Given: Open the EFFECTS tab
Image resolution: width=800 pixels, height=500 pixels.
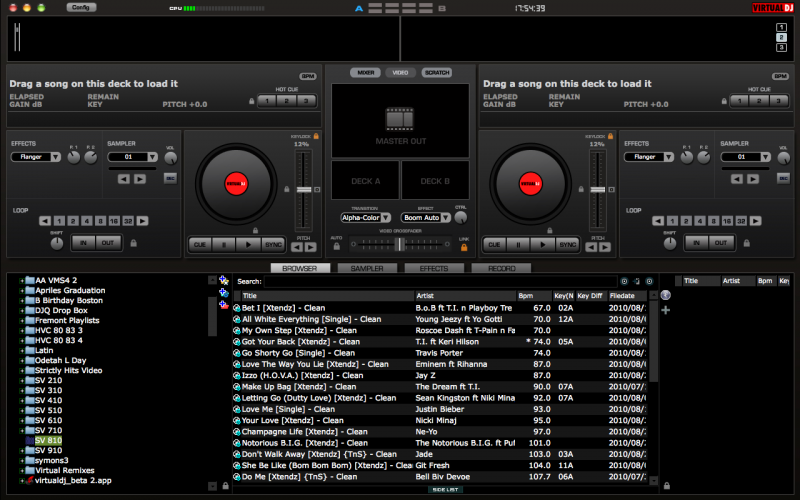Looking at the screenshot, I should pyautogui.click(x=434, y=268).
